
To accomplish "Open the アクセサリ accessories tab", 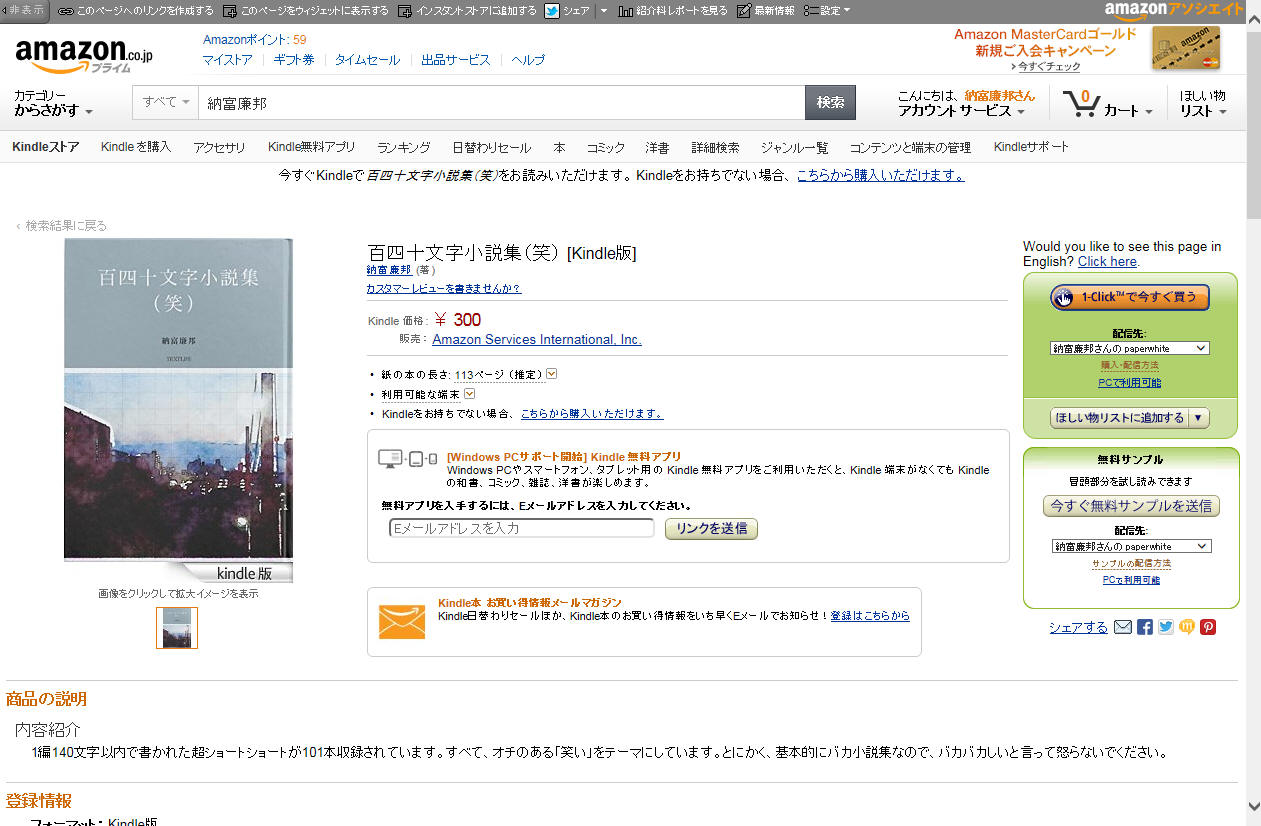I will coord(219,147).
